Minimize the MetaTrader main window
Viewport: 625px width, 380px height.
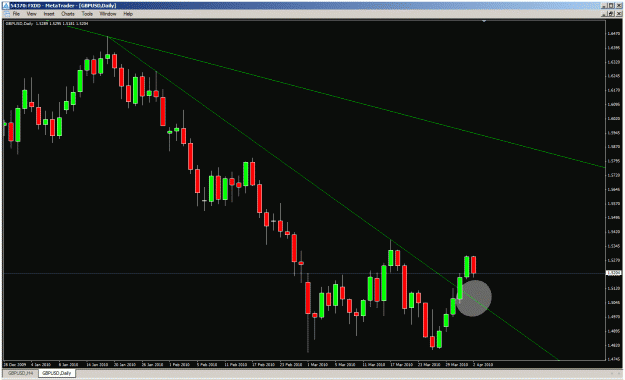(x=604, y=6)
